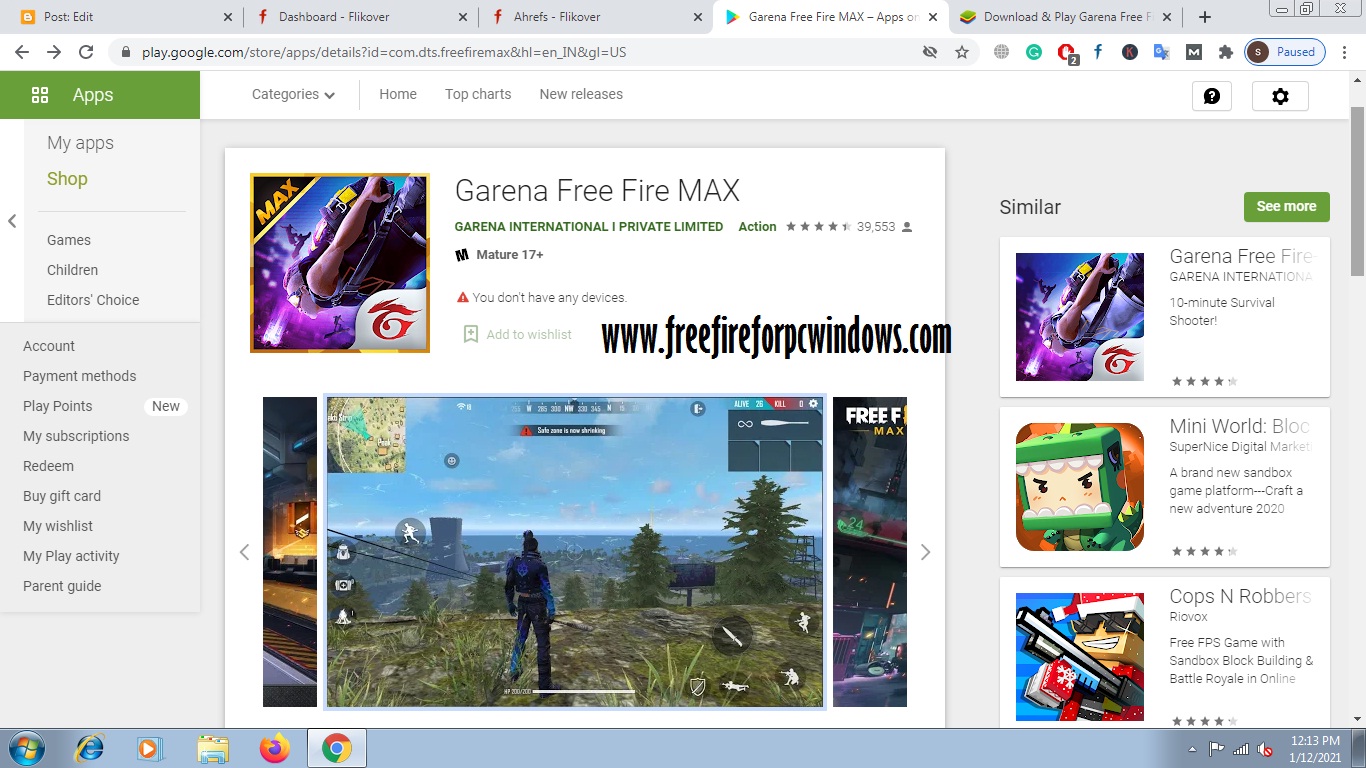1366x768 pixels.
Task: Open My Play activity link
Action: pos(71,556)
